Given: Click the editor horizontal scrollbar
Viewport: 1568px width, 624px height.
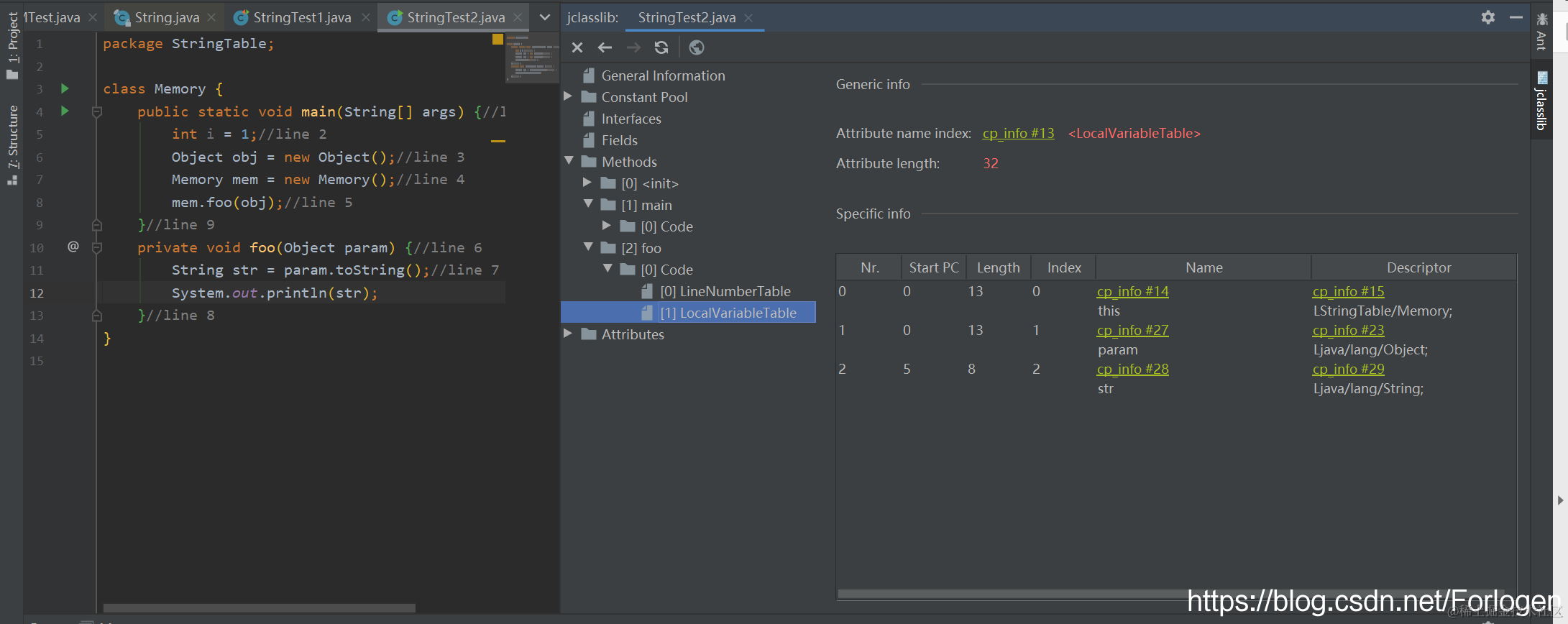Looking at the screenshot, I should (259, 607).
